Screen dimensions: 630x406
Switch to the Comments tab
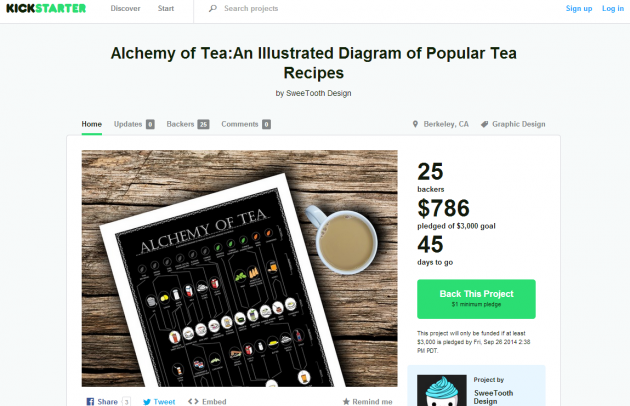click(246, 124)
